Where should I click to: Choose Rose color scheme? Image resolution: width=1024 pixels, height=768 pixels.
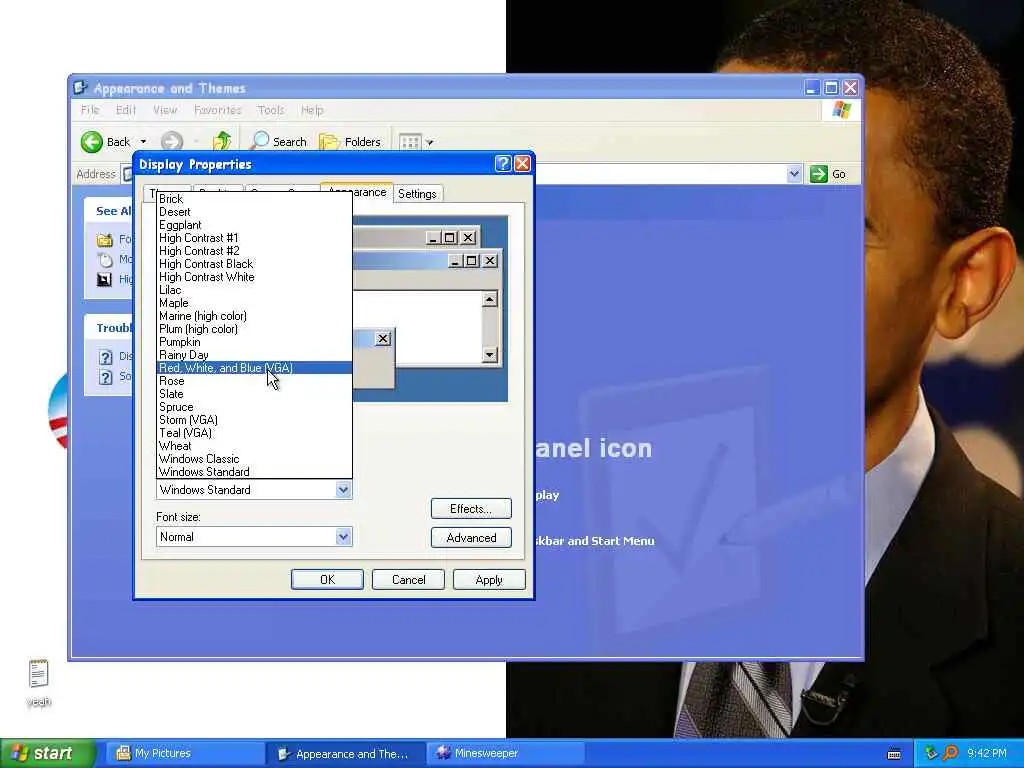tap(255, 381)
